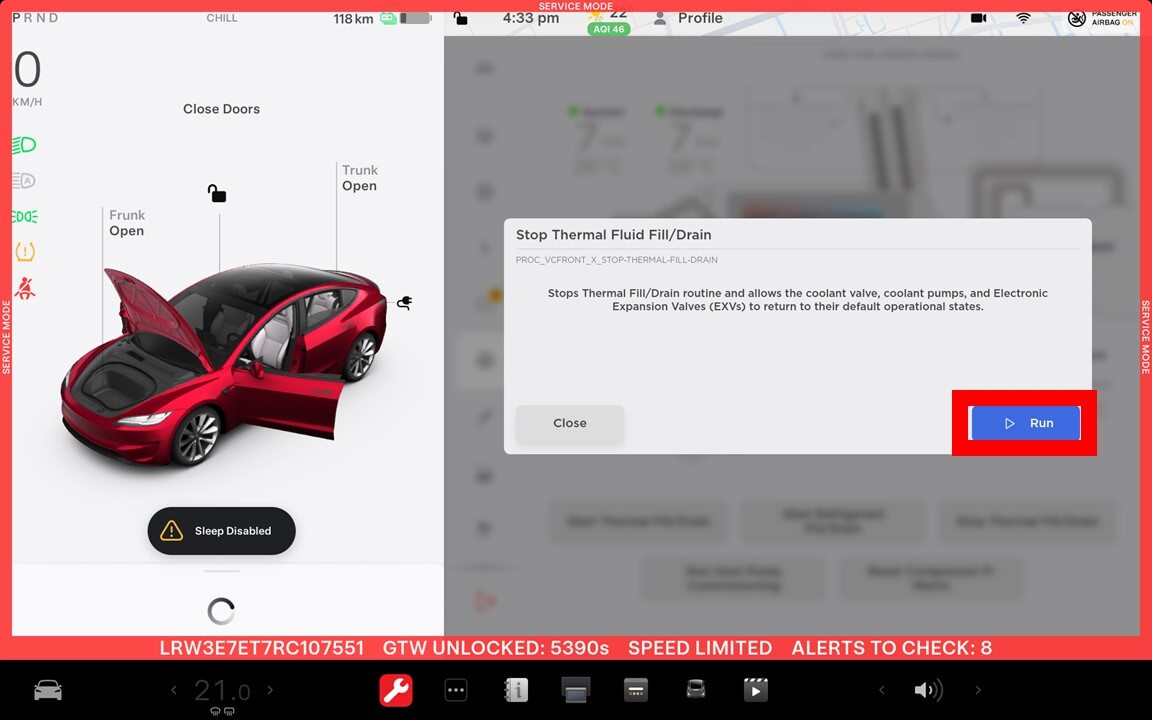Screen dimensions: 1152x720
Task: Toggle the Trunk Open control
Action: click(359, 178)
